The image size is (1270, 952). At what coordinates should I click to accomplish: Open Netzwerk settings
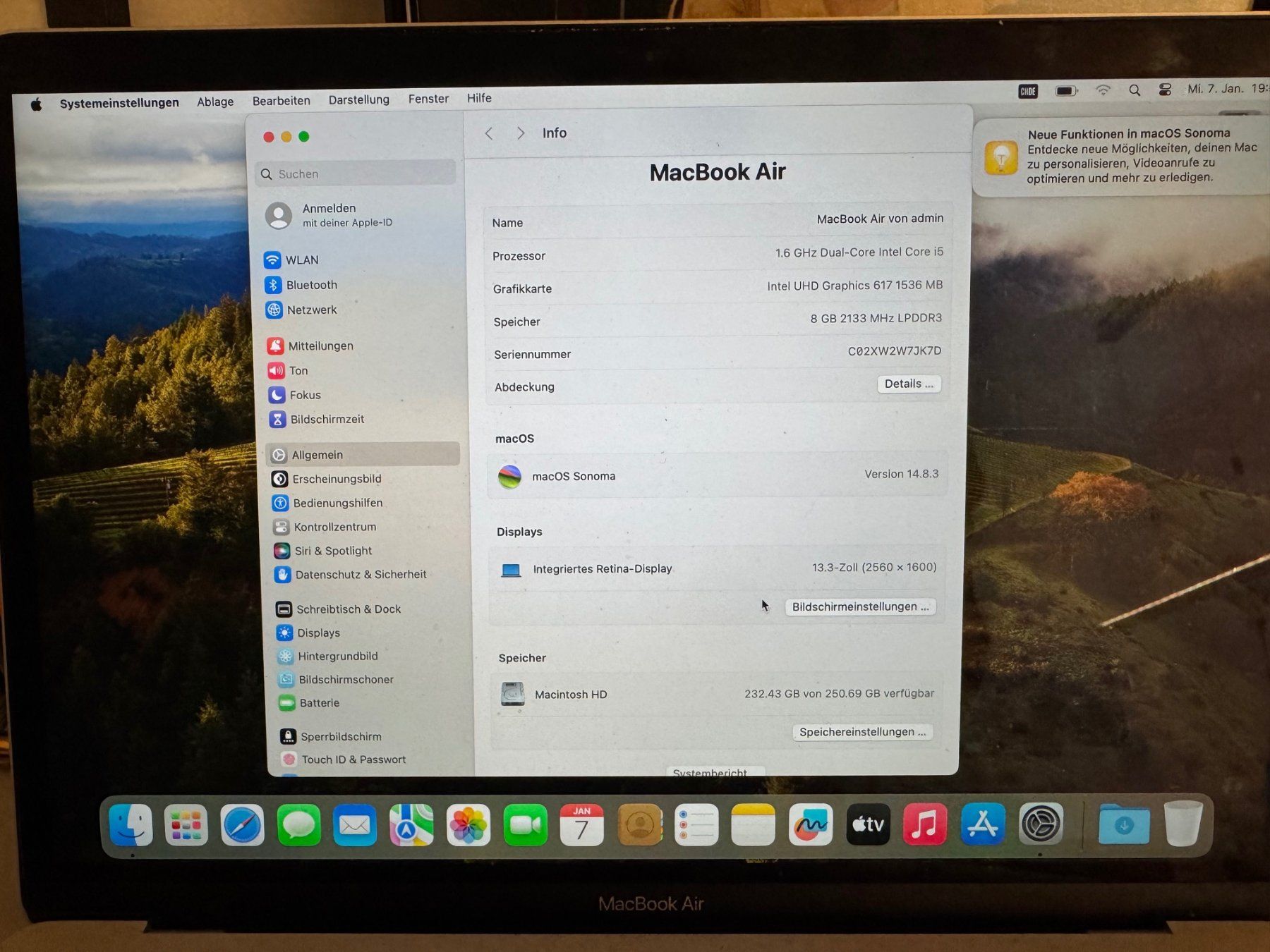[302, 310]
